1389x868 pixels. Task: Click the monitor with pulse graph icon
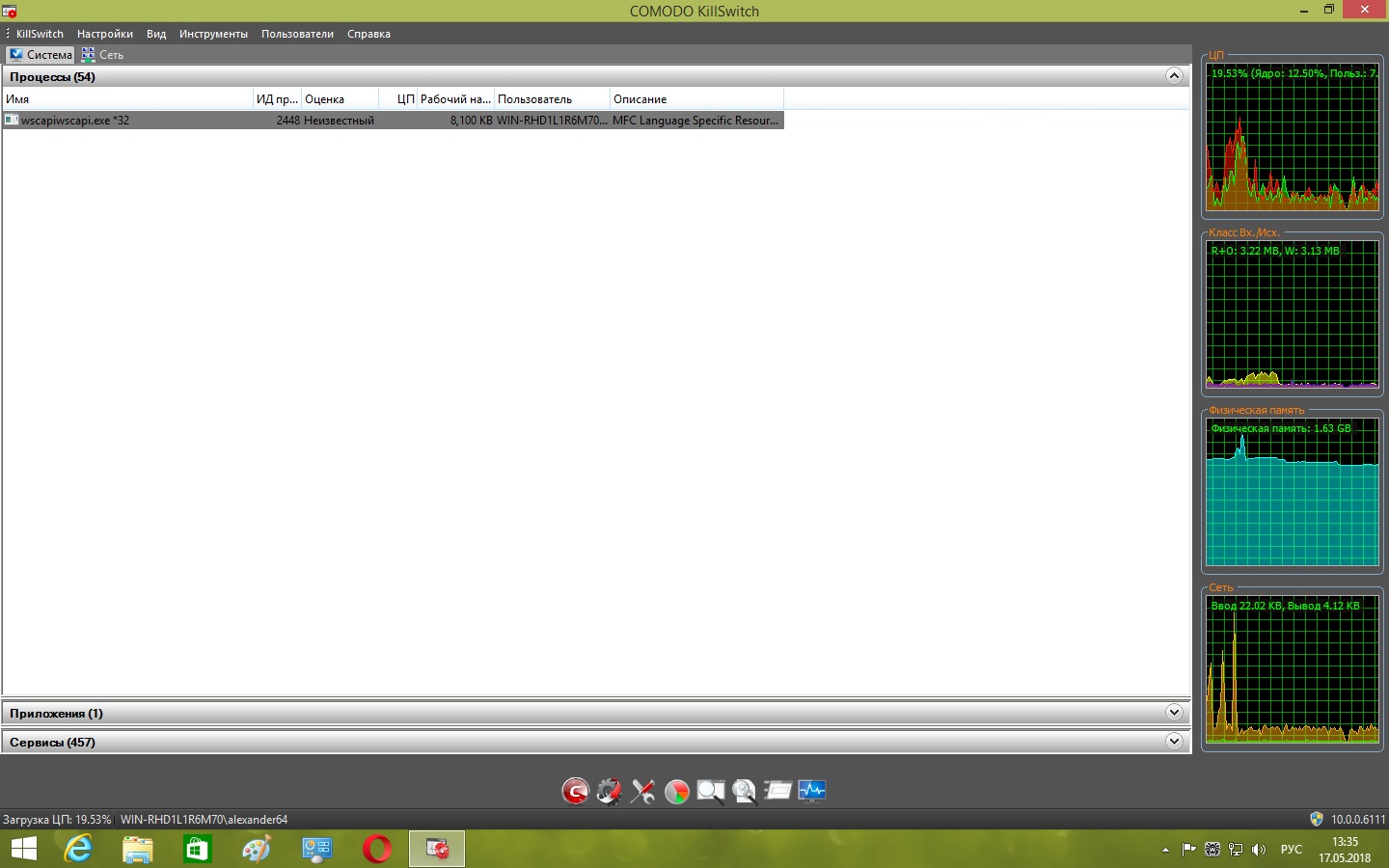[x=812, y=792]
